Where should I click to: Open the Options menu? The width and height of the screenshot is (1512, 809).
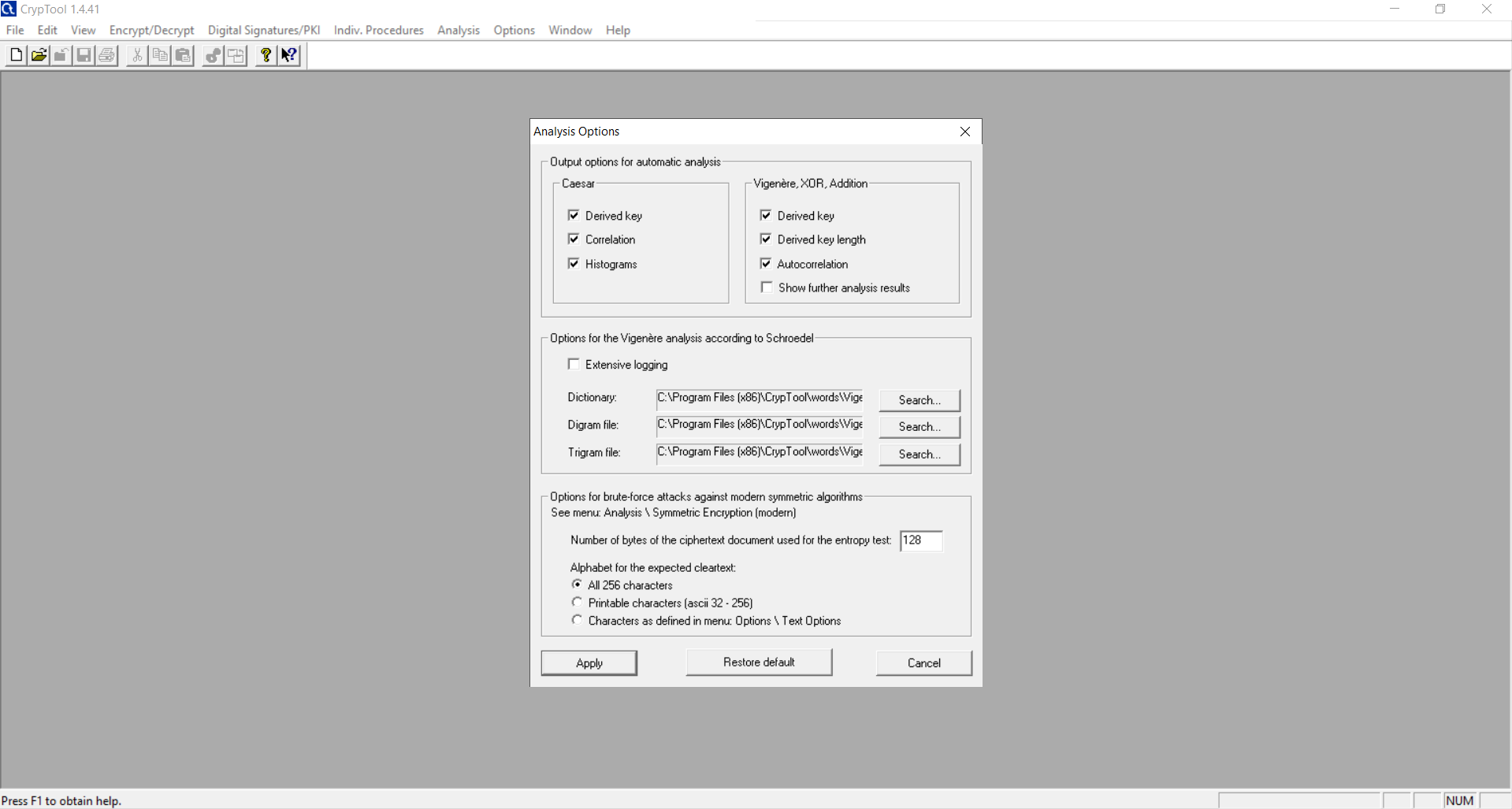coord(514,30)
